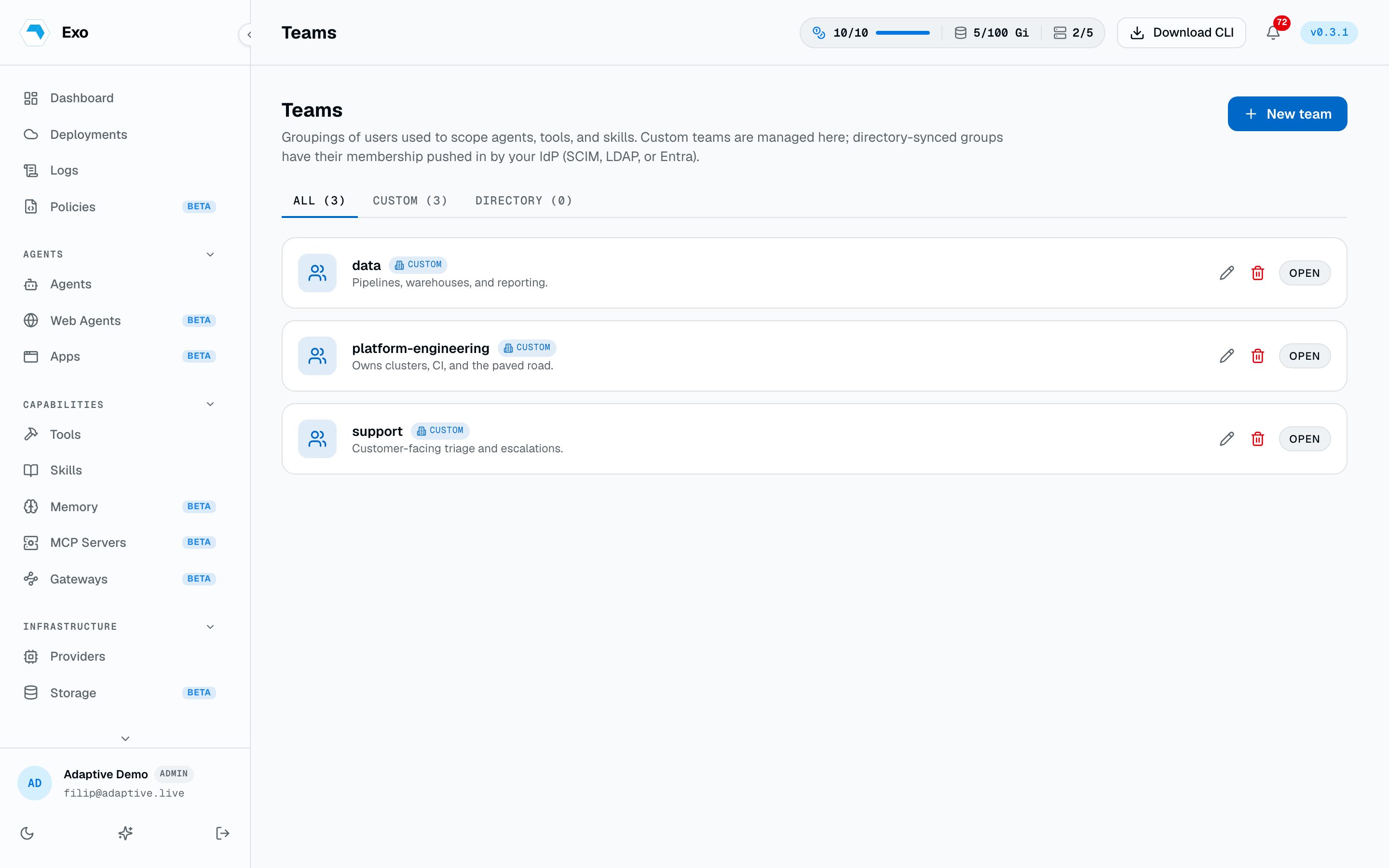
Task: Collapse the Capabilities section
Action: [210, 404]
